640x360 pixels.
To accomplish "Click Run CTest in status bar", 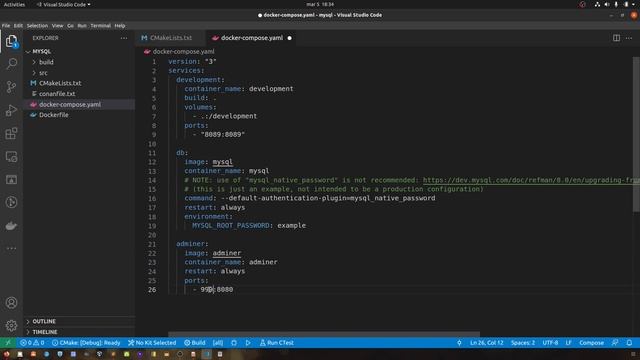I will coord(277,342).
